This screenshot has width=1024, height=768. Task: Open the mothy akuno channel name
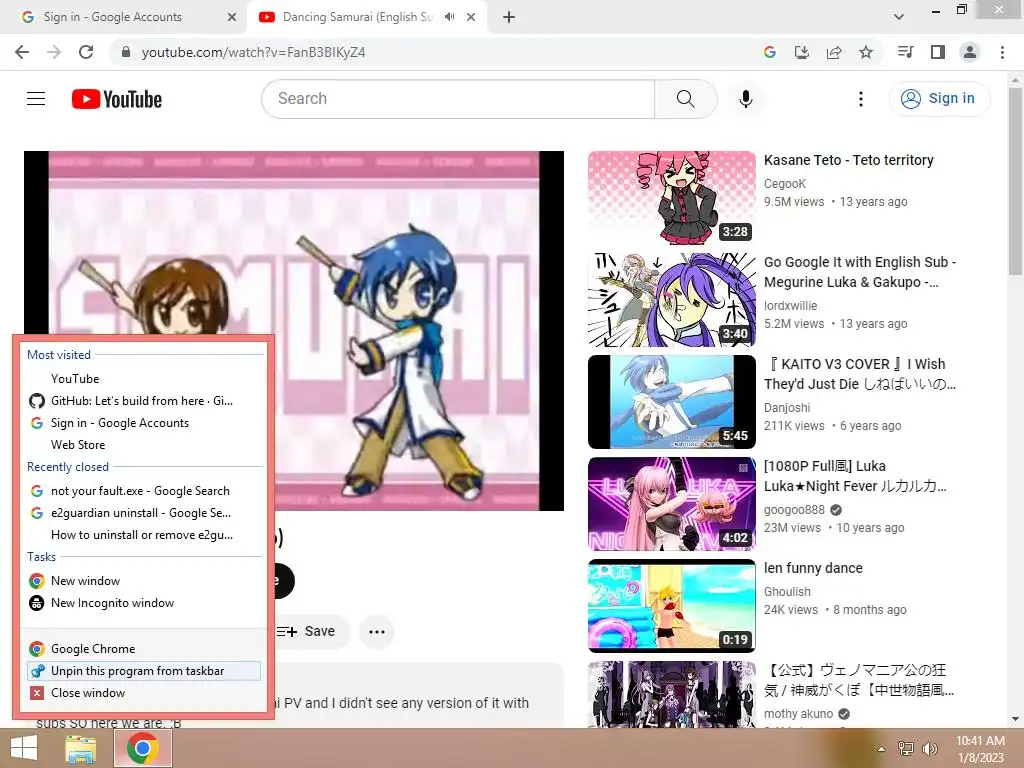coord(799,714)
